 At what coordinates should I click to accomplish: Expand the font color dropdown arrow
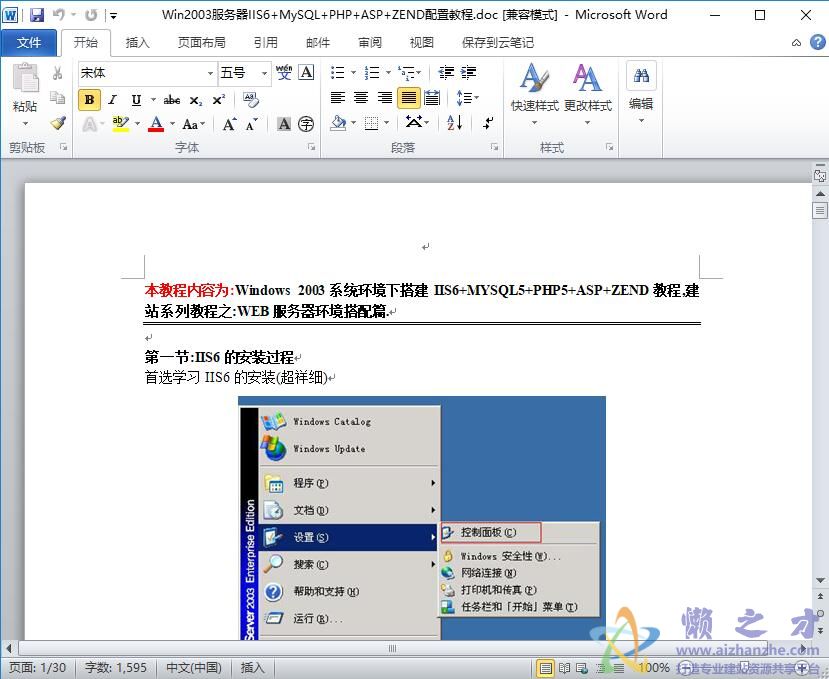[172, 122]
